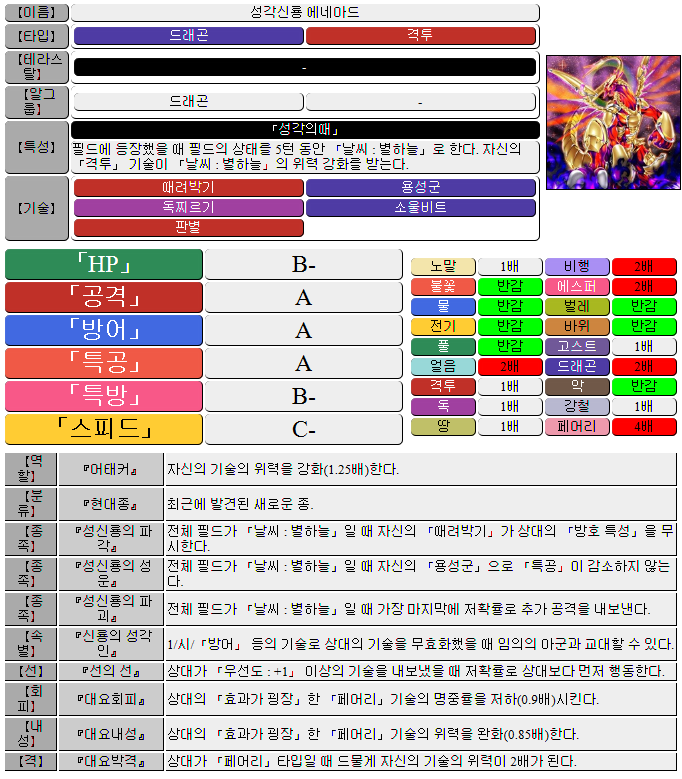Click the yellow 「스피드」 stat label
The width and height of the screenshot is (682, 779).
coord(104,429)
